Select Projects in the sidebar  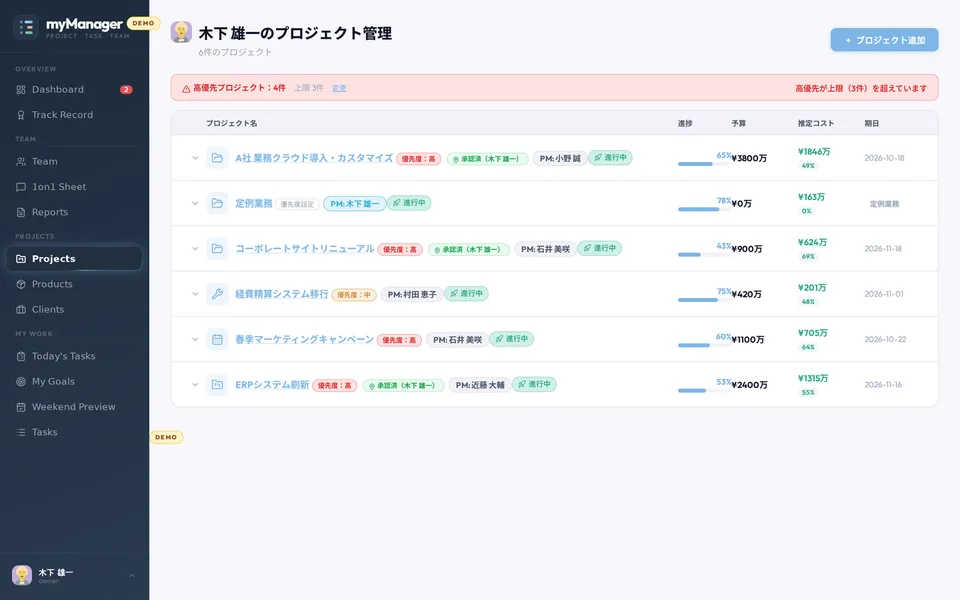tap(73, 258)
